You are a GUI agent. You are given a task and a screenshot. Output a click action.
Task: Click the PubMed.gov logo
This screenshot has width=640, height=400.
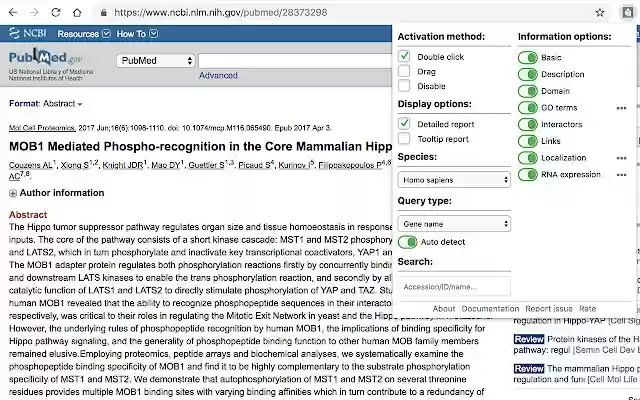(46, 58)
